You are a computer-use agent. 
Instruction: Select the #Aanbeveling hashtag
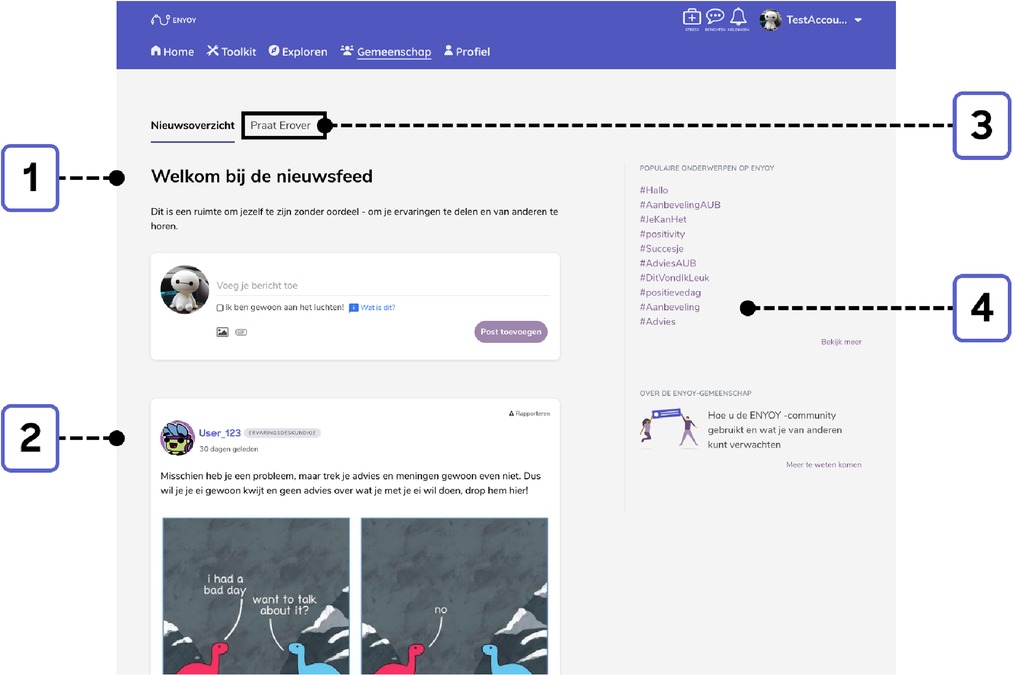pos(669,307)
